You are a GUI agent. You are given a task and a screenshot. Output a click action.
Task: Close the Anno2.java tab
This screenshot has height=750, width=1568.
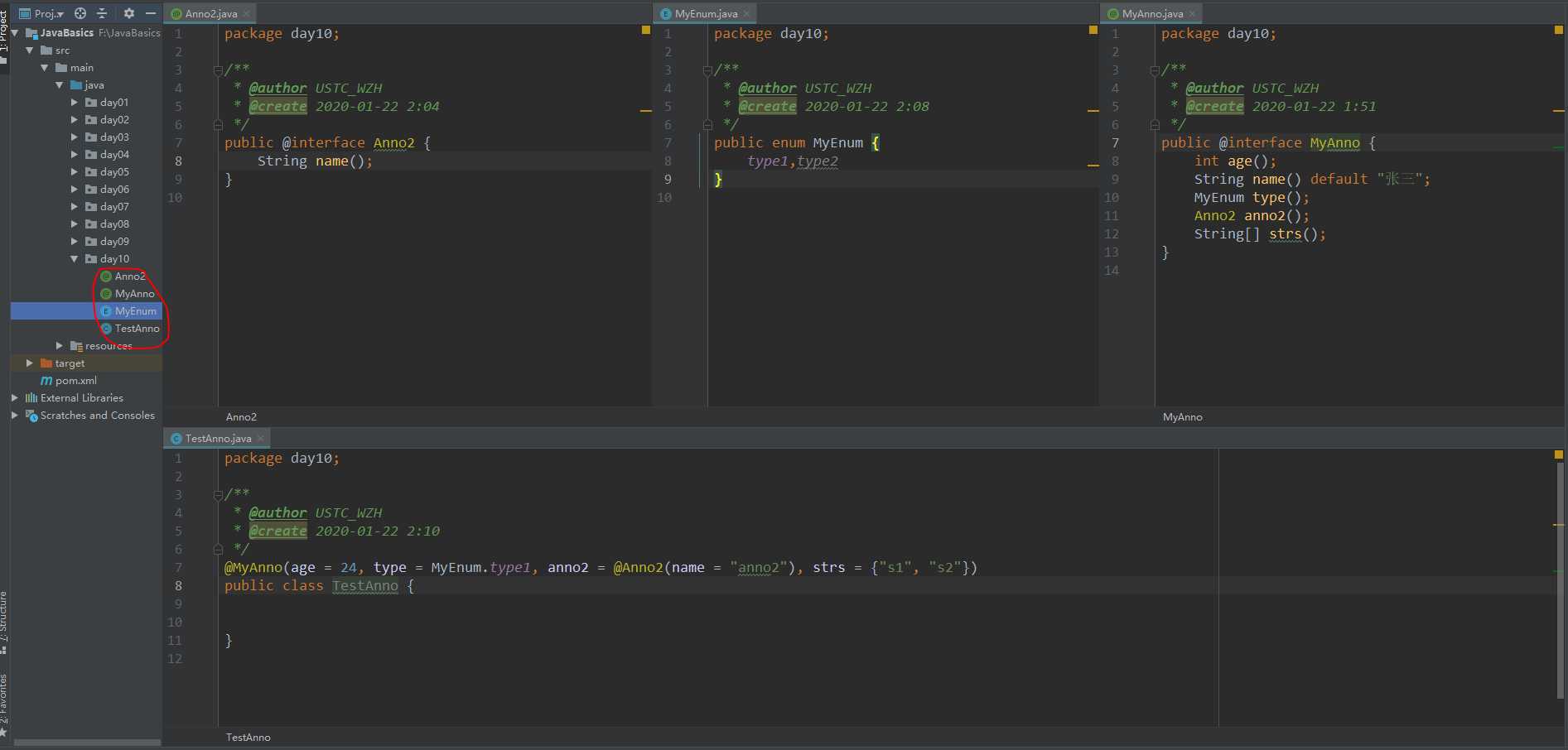click(247, 13)
